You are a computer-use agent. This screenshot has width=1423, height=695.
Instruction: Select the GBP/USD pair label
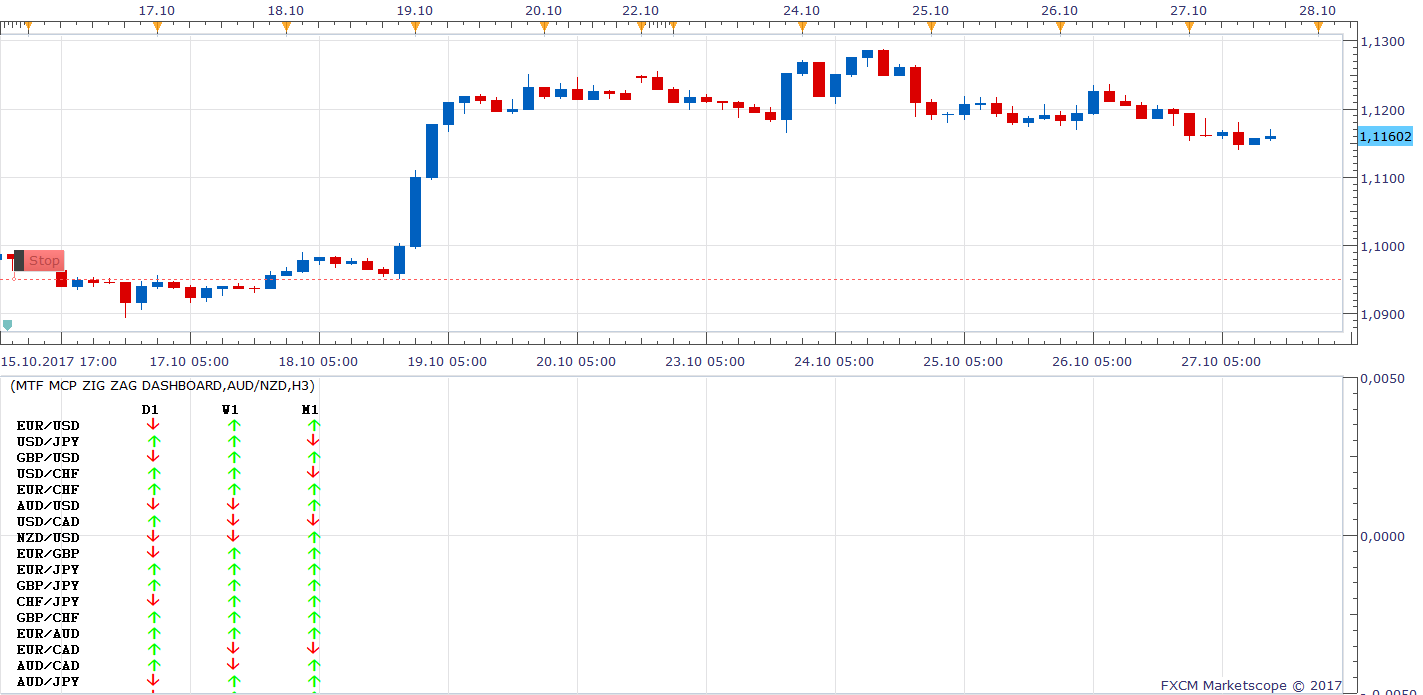[x=48, y=457]
